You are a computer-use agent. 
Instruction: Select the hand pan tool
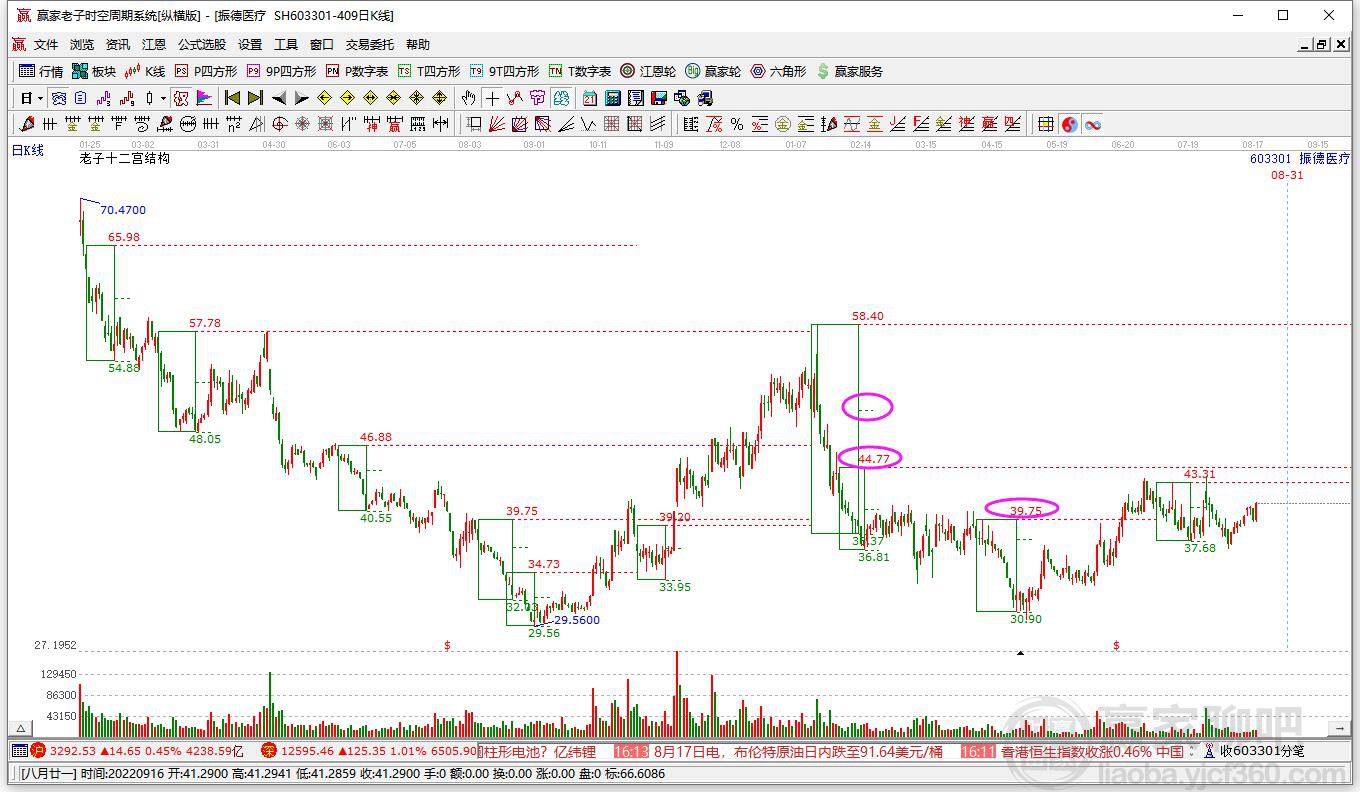point(469,98)
